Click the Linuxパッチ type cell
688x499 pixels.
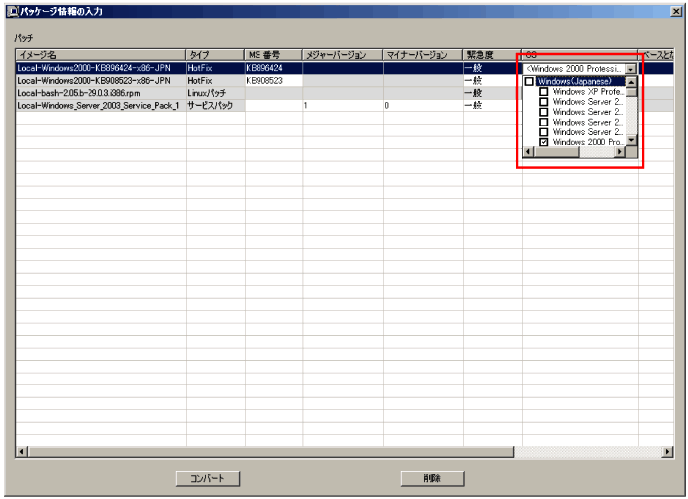[x=215, y=93]
